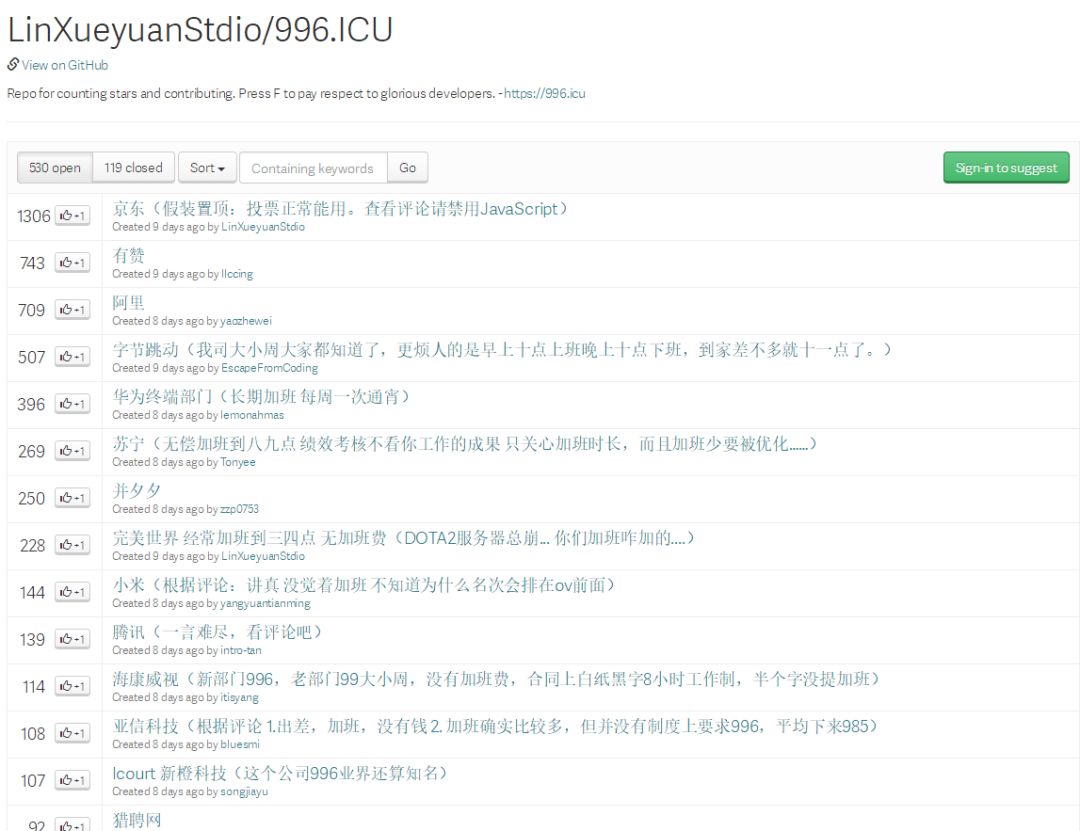This screenshot has width=1080, height=831.
Task: Upvote the 完美世界 entry
Action: (x=72, y=545)
